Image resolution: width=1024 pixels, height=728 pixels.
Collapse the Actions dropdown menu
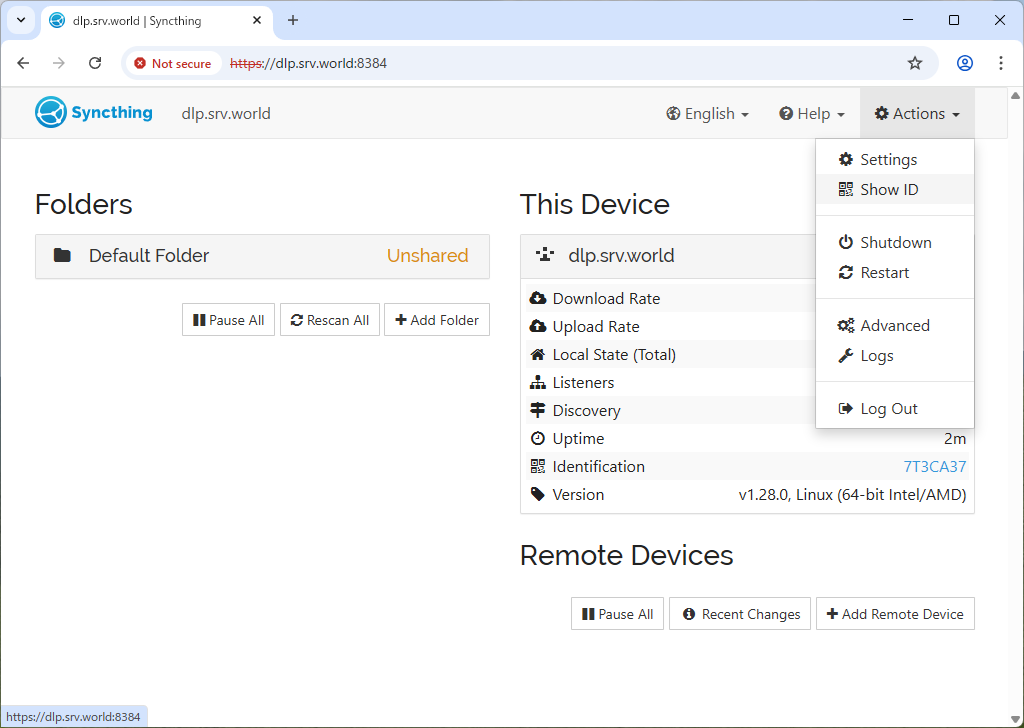(x=917, y=114)
